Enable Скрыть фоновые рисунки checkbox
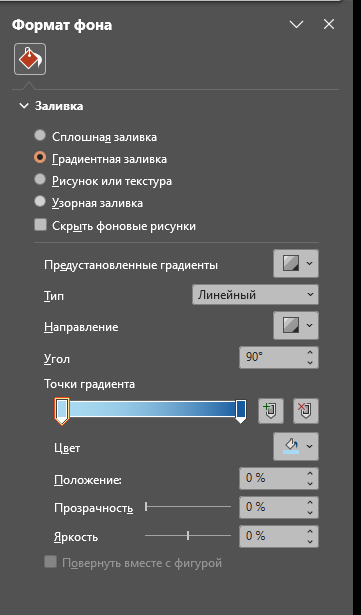Screen dimensions: 361x615 pyautogui.click(x=40, y=225)
